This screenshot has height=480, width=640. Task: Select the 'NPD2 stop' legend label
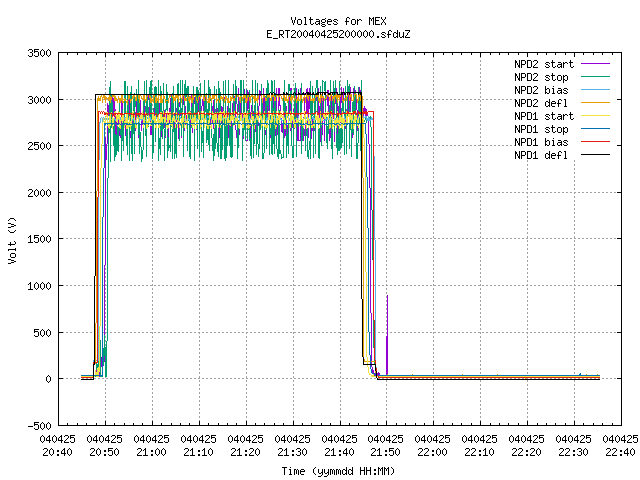pyautogui.click(x=541, y=77)
